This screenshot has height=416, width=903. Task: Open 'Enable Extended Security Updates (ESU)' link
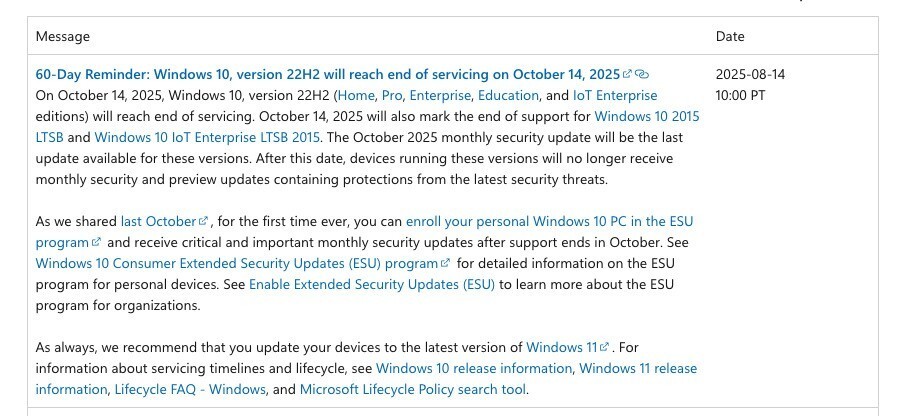372,284
